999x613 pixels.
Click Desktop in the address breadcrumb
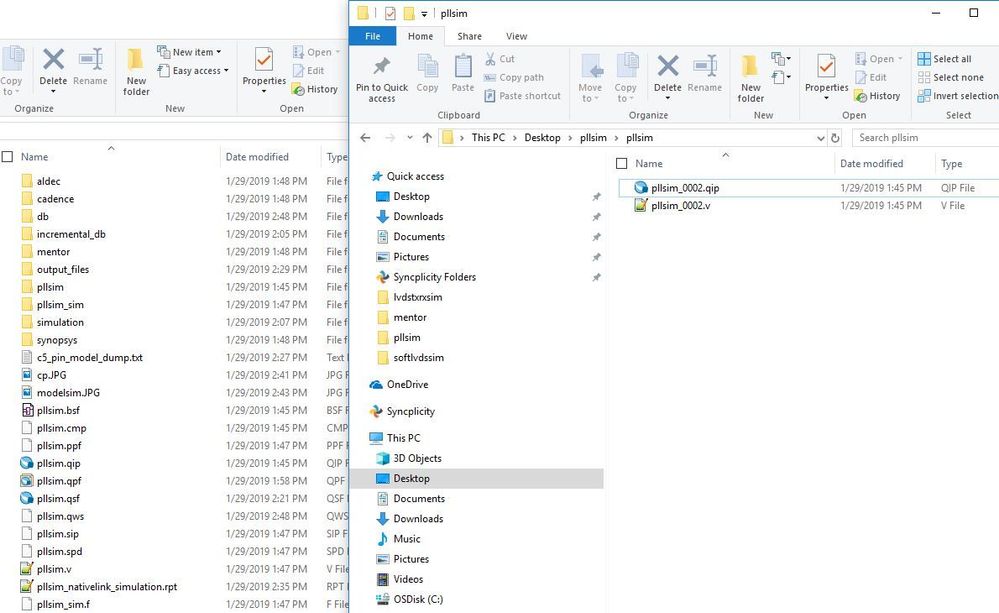point(542,138)
